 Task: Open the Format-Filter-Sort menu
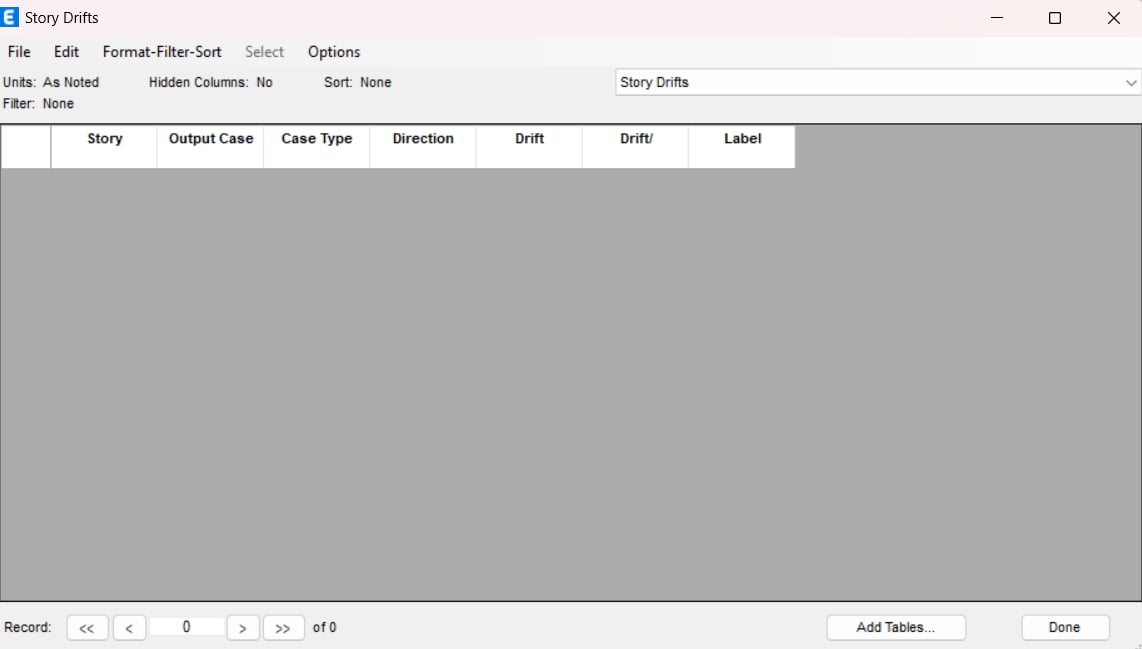click(162, 52)
